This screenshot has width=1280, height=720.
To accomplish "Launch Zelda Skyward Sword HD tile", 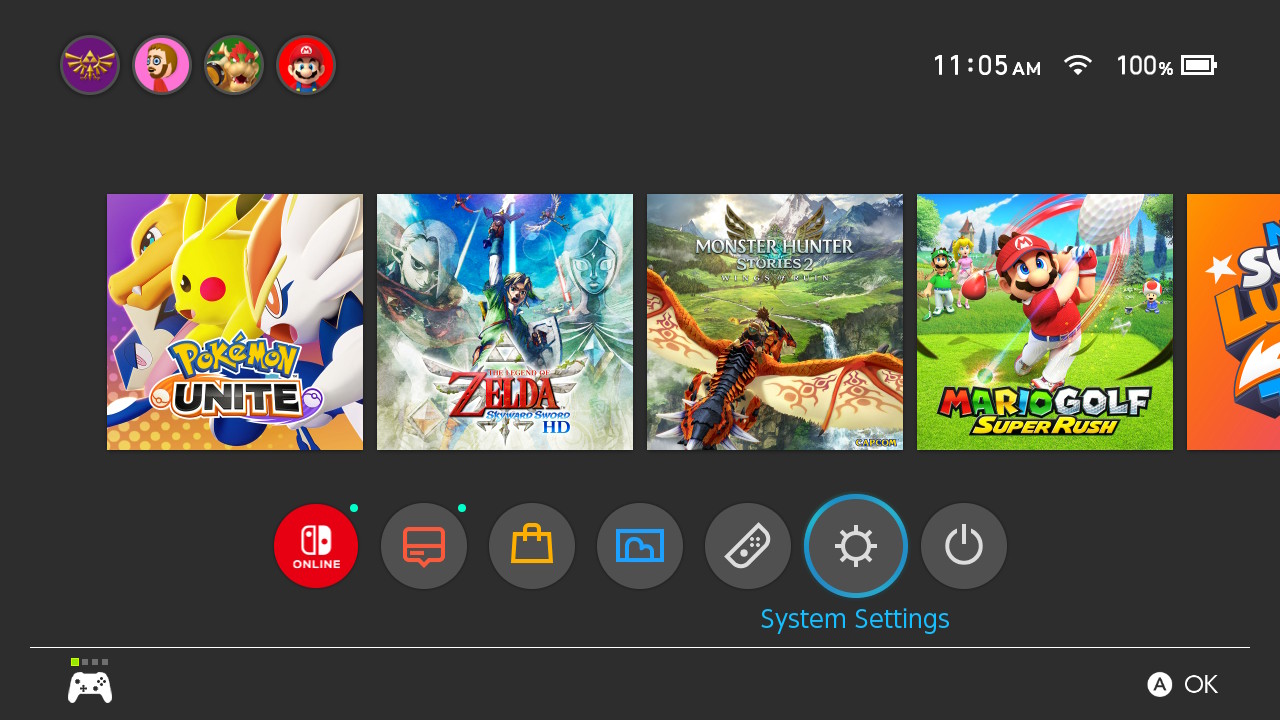I will coord(505,322).
